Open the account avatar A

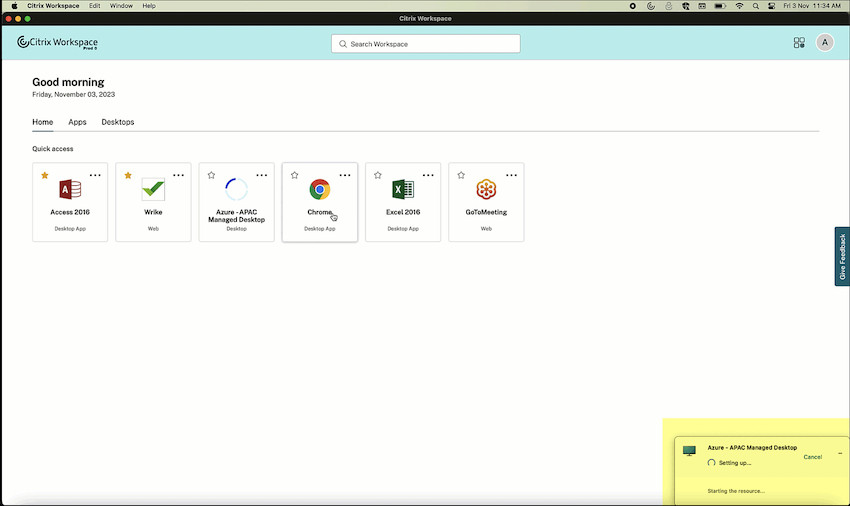click(825, 42)
